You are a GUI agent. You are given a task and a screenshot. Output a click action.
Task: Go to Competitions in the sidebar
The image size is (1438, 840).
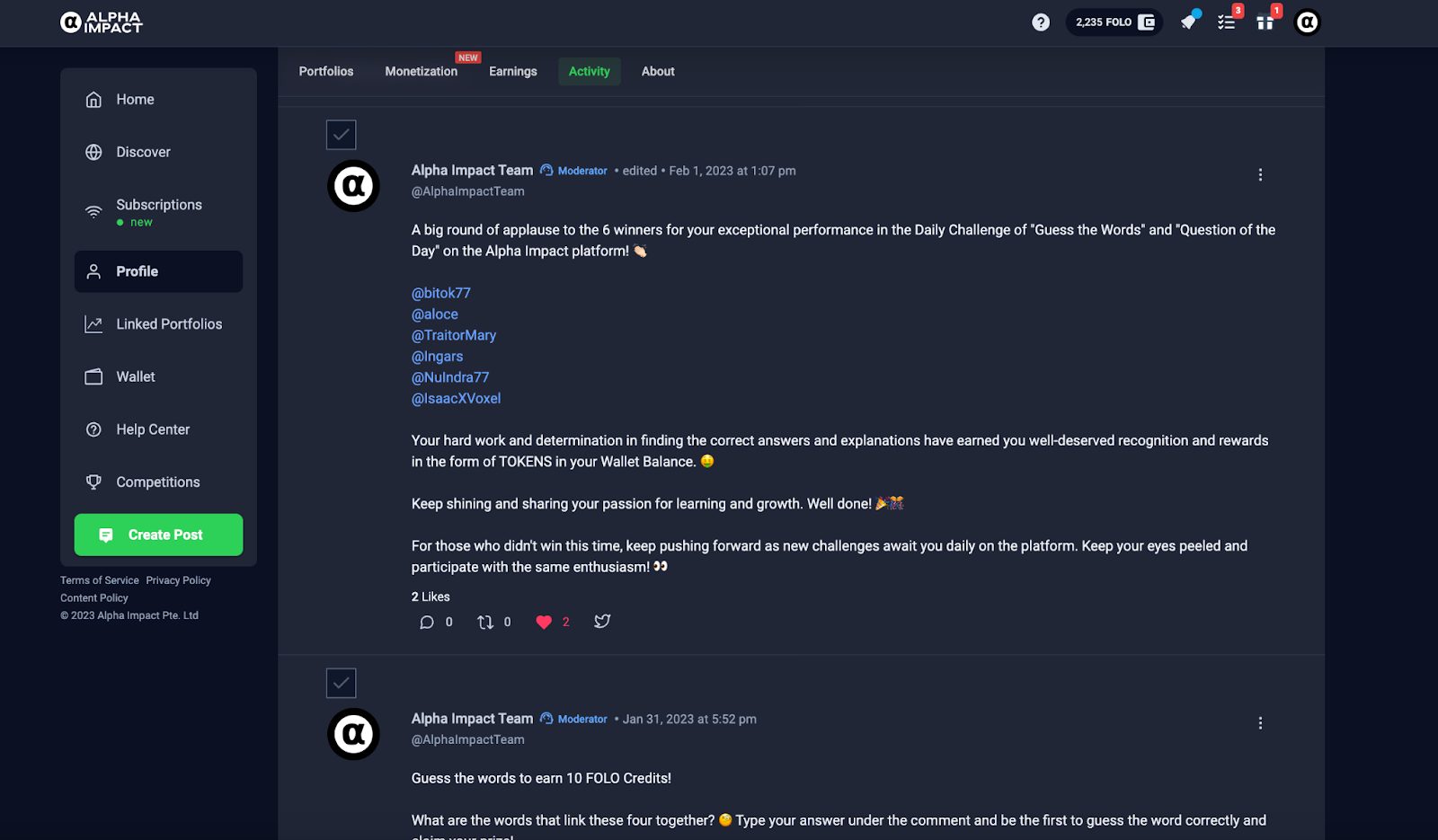point(158,482)
